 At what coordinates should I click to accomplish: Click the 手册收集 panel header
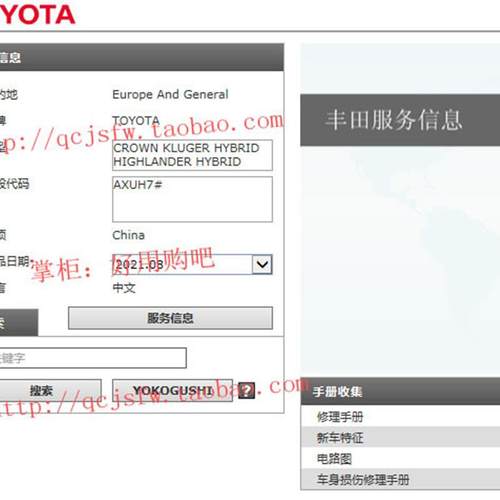(x=400, y=391)
